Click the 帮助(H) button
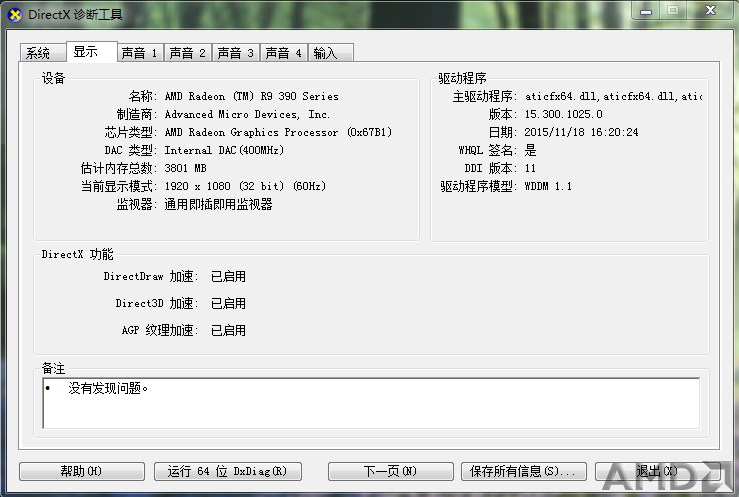The image size is (739, 497). pos(82,471)
